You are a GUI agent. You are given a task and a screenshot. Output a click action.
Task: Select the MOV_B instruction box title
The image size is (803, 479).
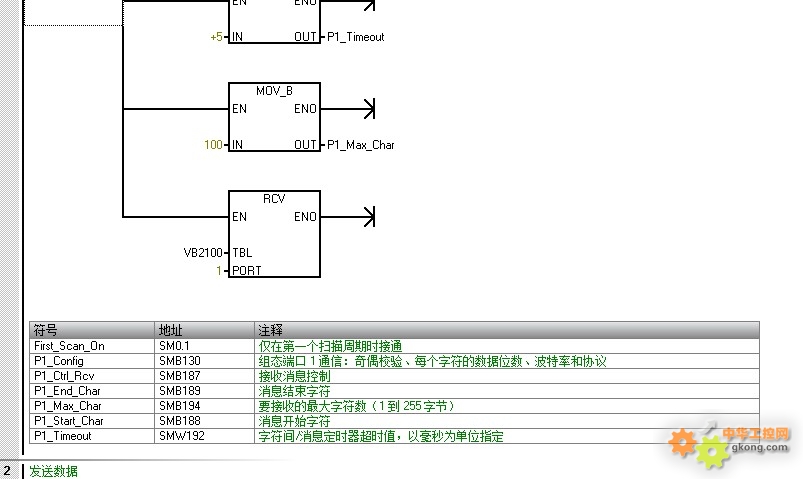pyautogui.click(x=274, y=91)
